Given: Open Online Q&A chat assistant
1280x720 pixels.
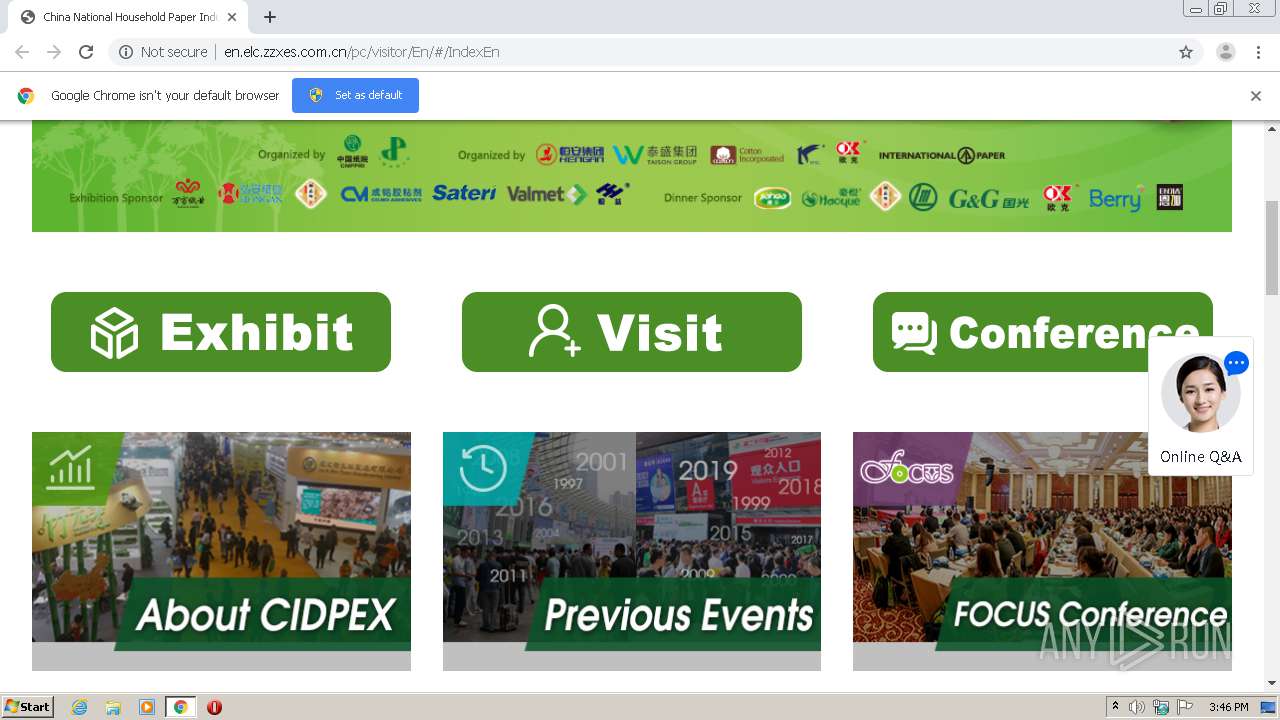Looking at the screenshot, I should (x=1201, y=406).
